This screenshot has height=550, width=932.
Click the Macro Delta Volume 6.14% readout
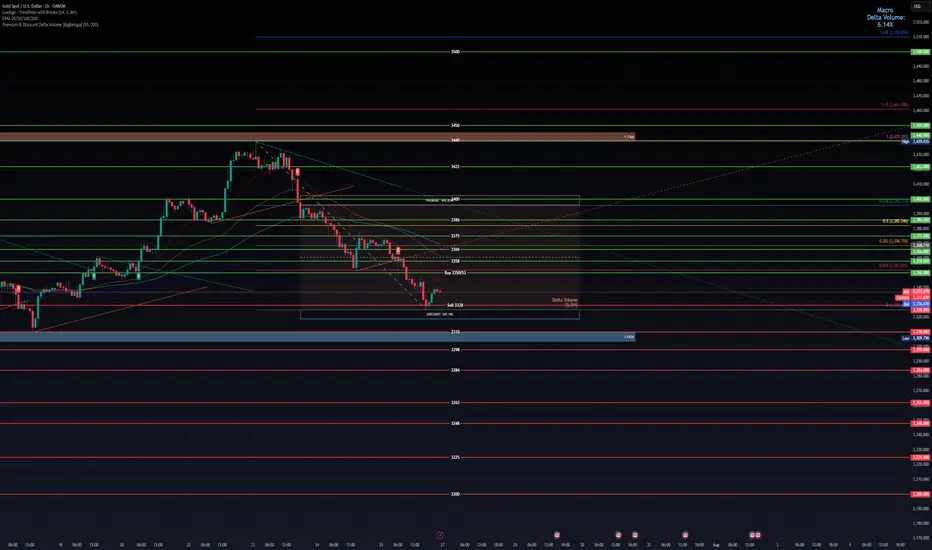(x=885, y=17)
